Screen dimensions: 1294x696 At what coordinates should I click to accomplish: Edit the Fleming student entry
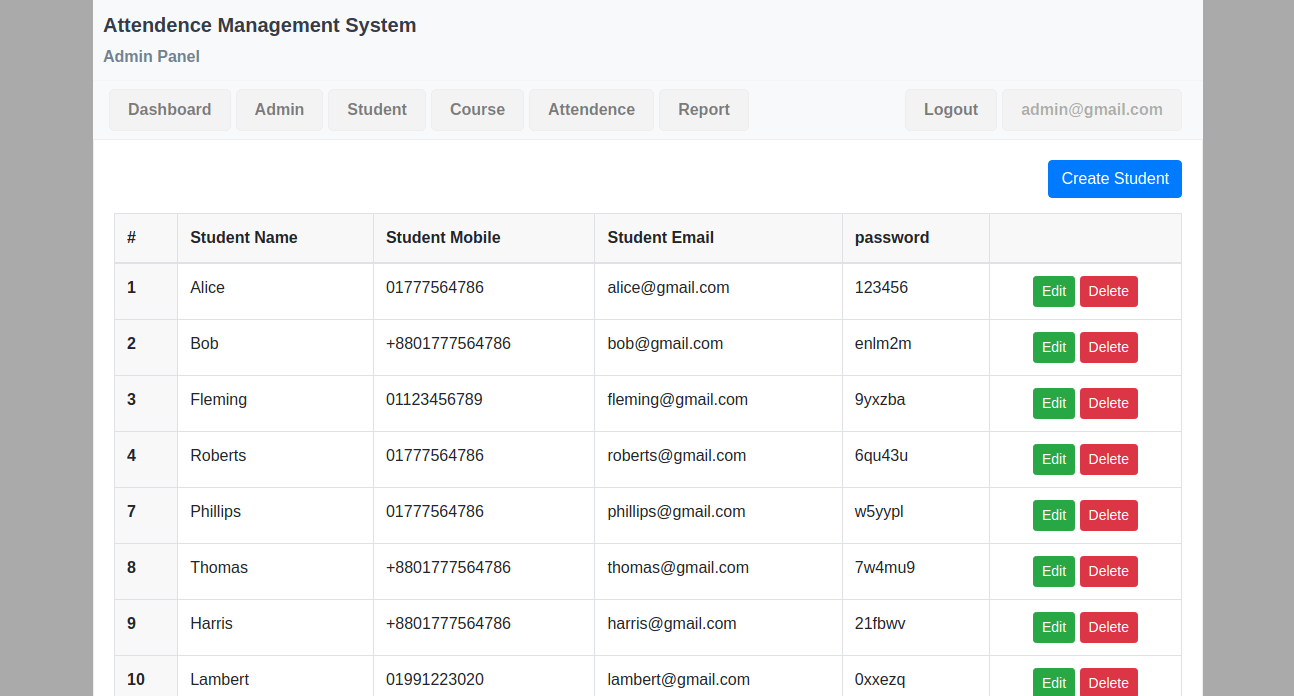click(x=1054, y=403)
